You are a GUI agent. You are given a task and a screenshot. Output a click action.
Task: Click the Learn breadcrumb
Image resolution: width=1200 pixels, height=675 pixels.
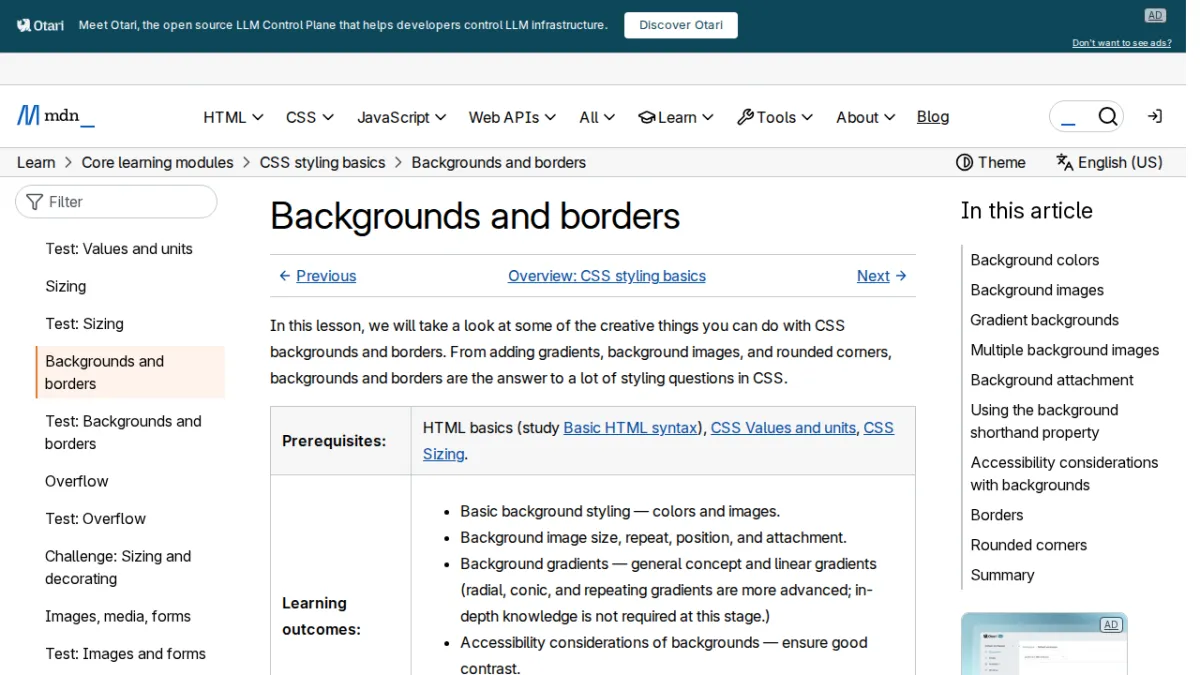pos(36,162)
